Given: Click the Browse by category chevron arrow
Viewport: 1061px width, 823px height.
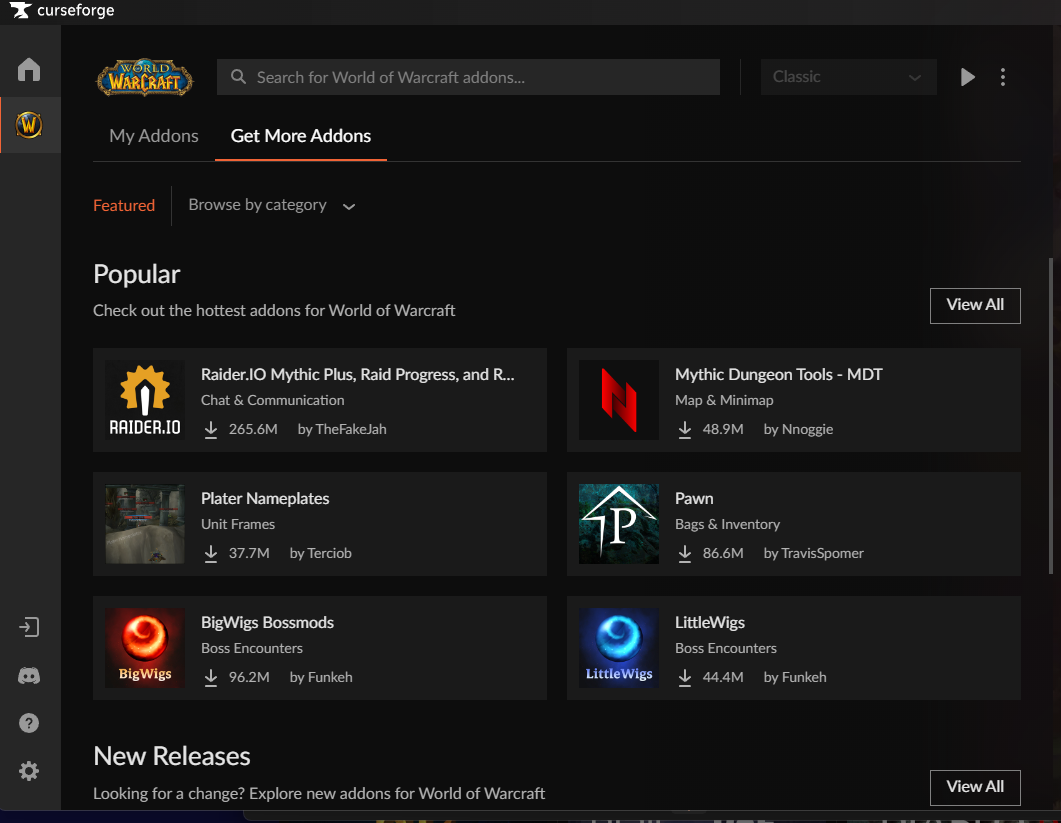Looking at the screenshot, I should coord(349,206).
